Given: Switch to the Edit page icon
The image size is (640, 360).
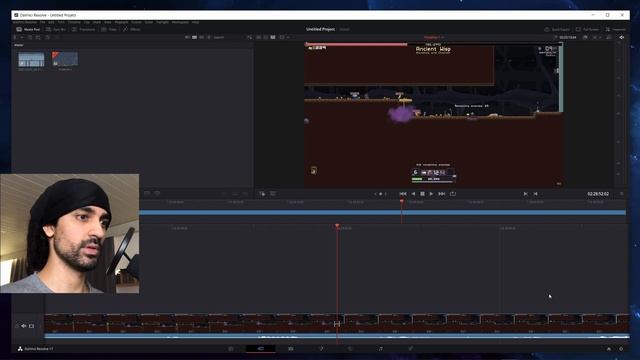Looking at the screenshot, I should point(291,349).
